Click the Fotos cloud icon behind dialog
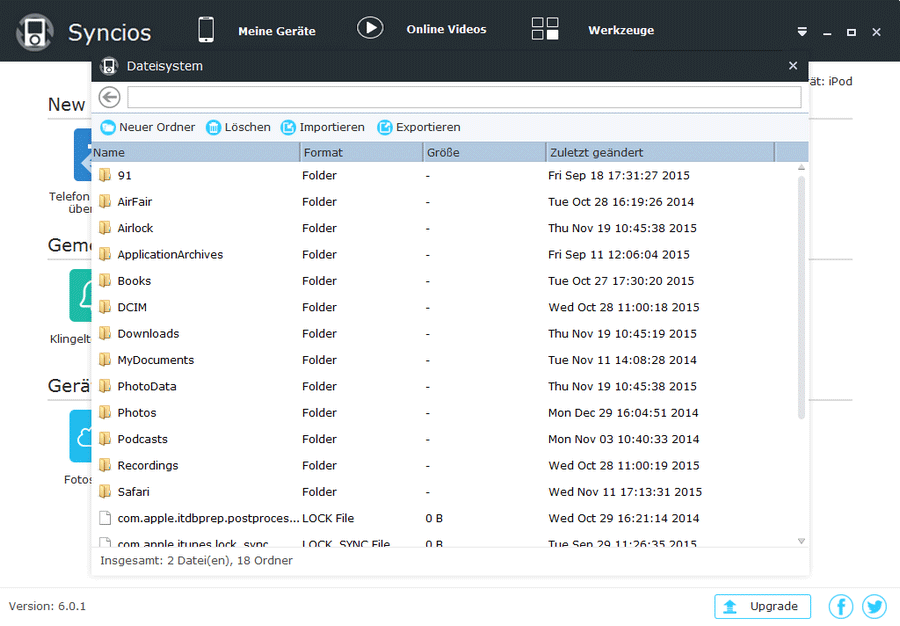The image size is (900, 626). (x=81, y=436)
